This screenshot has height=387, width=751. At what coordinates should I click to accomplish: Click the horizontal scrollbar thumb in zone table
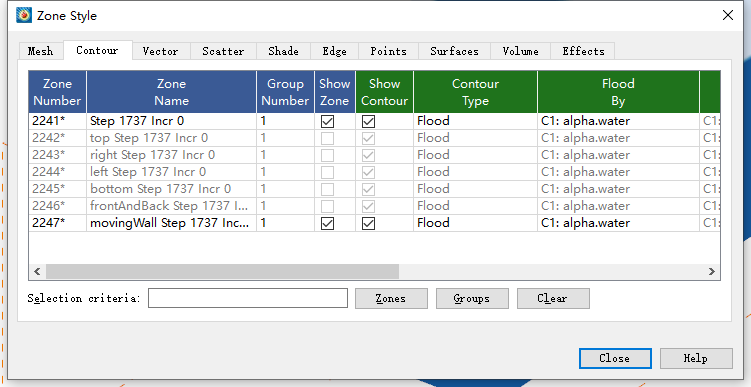(222, 272)
